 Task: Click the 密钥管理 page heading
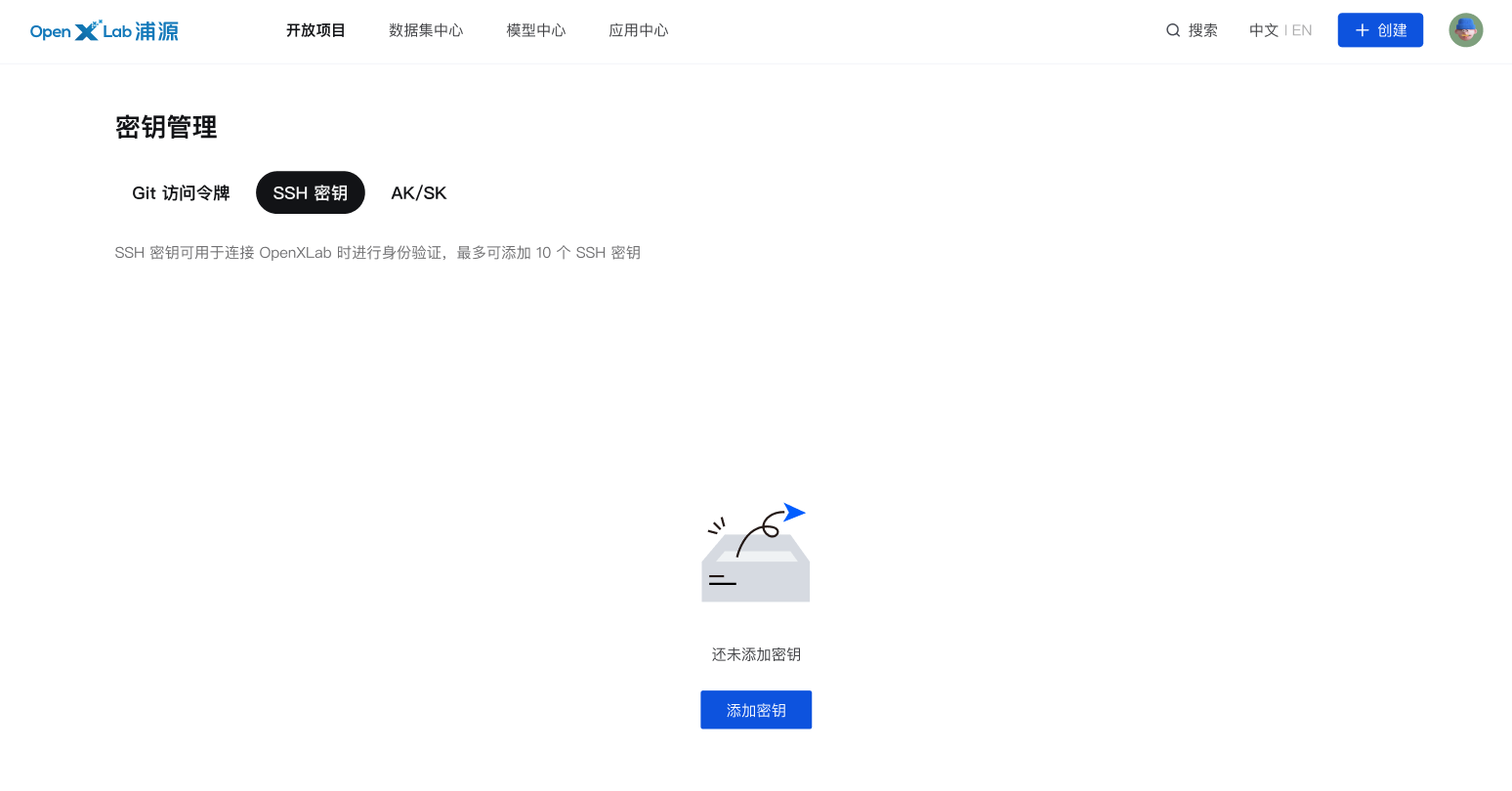[166, 127]
